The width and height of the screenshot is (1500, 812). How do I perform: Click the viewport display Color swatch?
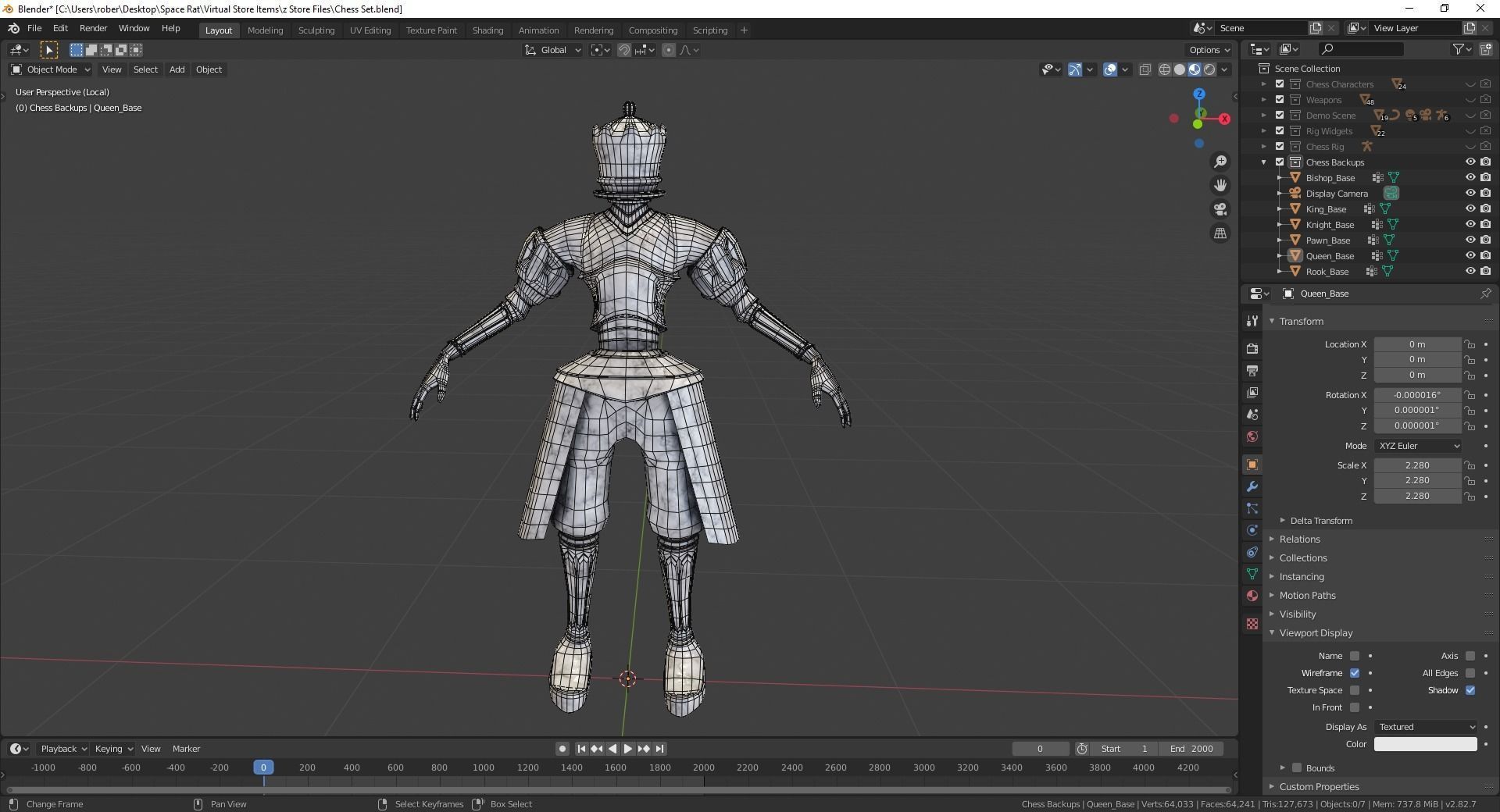coord(1425,744)
